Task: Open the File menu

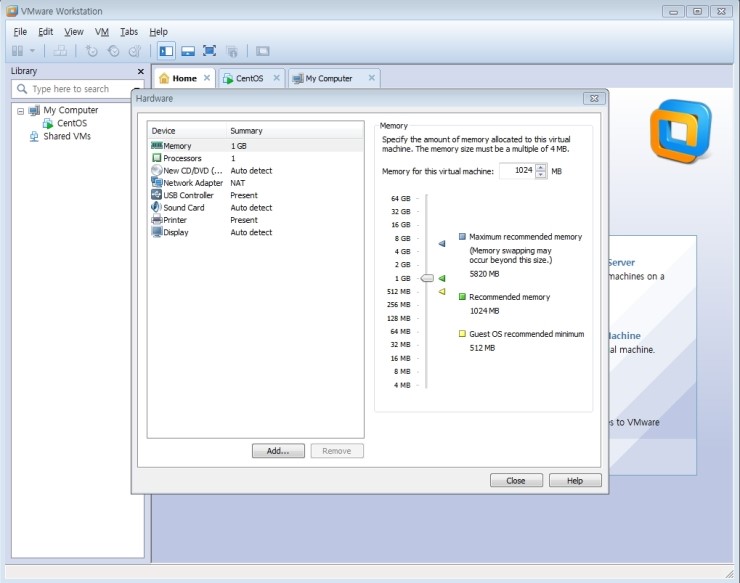Action: pyautogui.click(x=20, y=32)
